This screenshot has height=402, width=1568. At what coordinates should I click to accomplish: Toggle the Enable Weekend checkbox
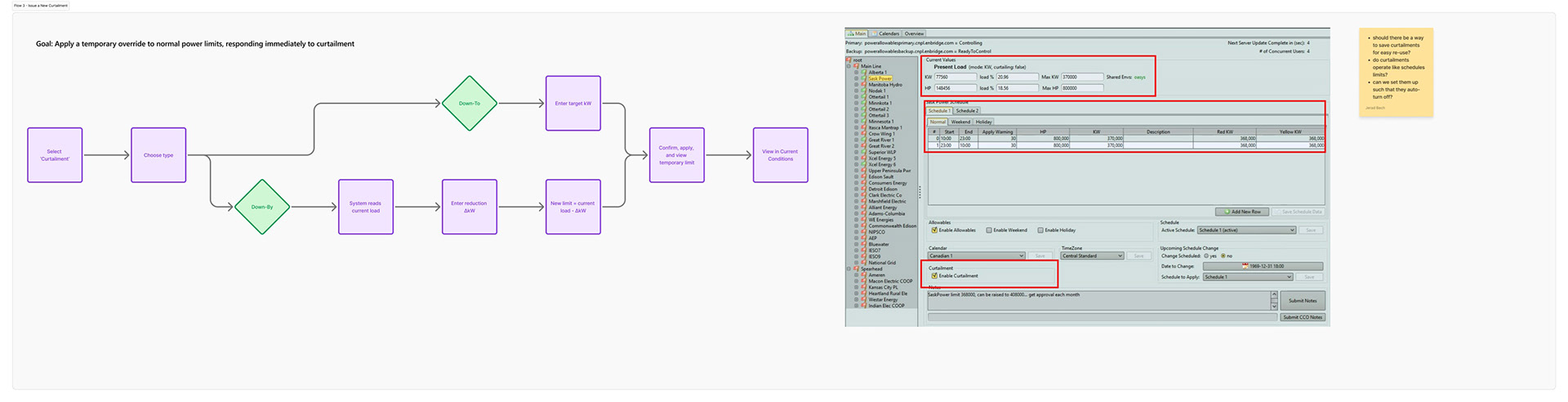[x=989, y=230]
